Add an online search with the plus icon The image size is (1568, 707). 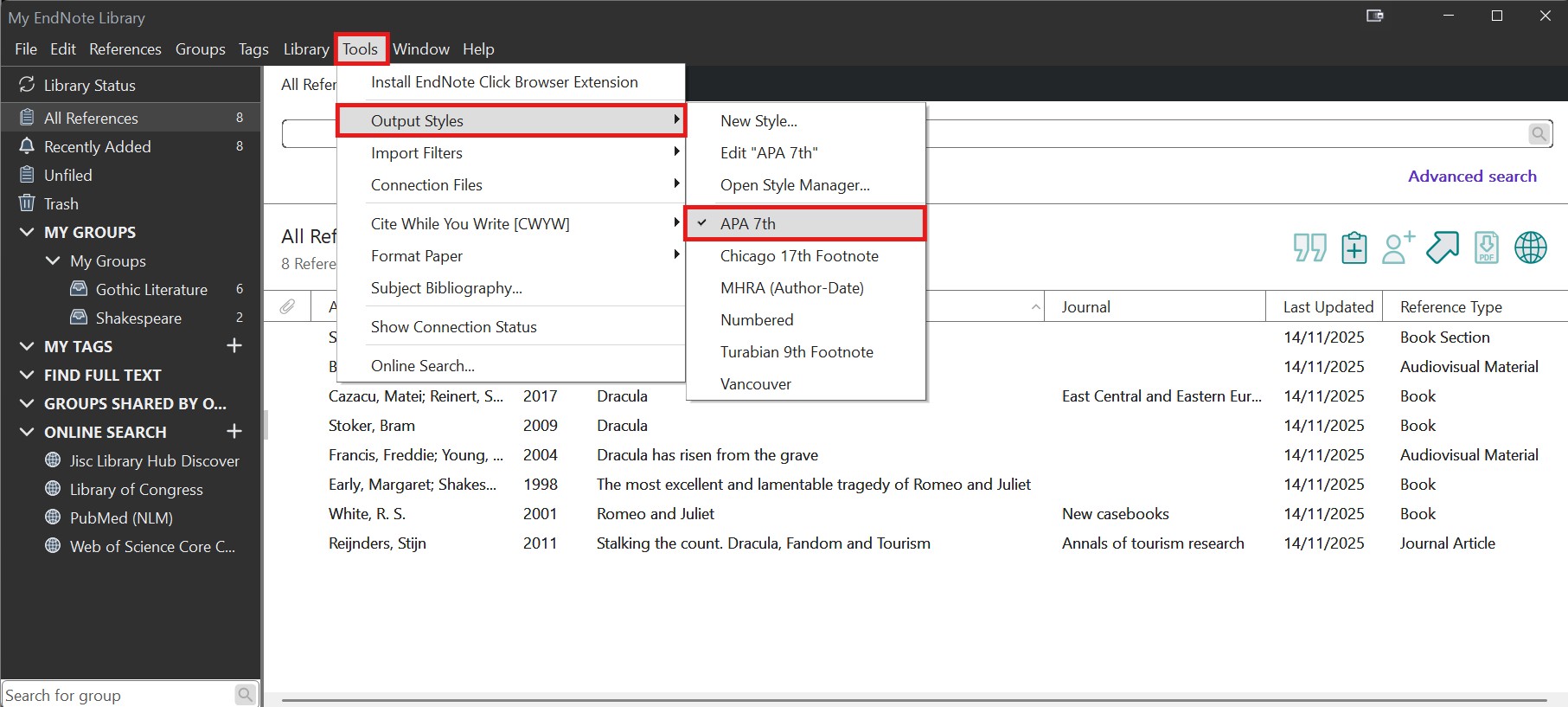pos(234,432)
